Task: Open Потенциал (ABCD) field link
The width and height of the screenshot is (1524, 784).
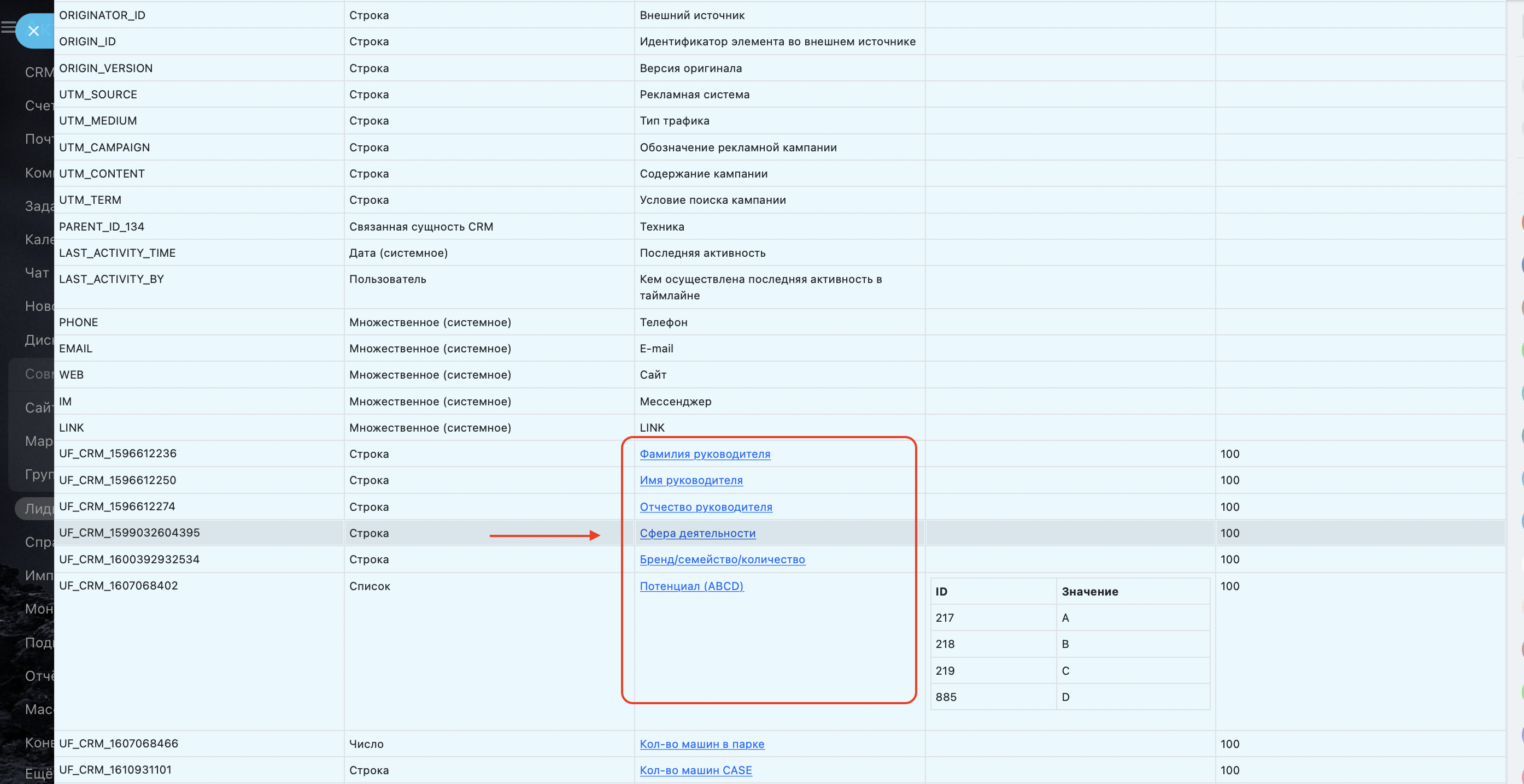Action: pyautogui.click(x=691, y=586)
